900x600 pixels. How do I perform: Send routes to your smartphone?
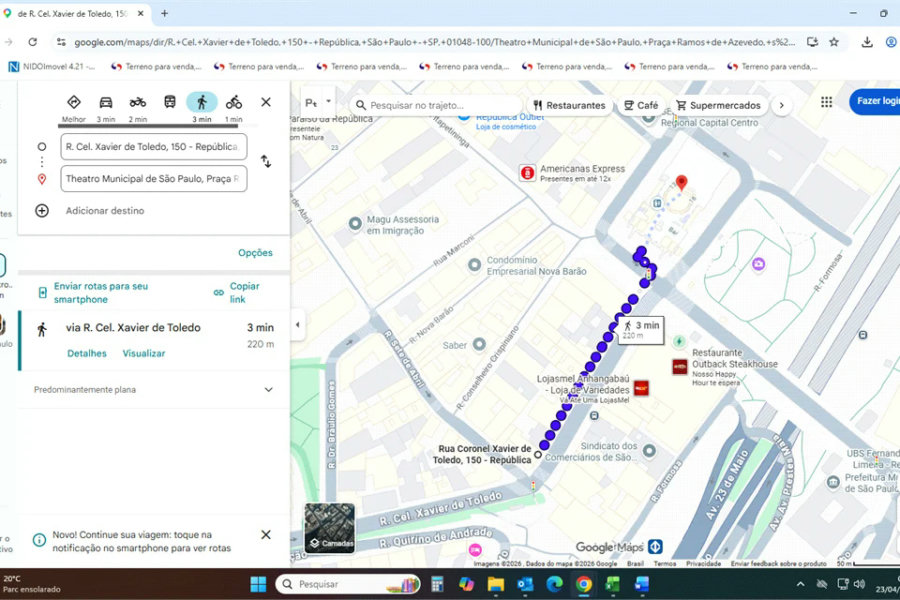point(100,293)
